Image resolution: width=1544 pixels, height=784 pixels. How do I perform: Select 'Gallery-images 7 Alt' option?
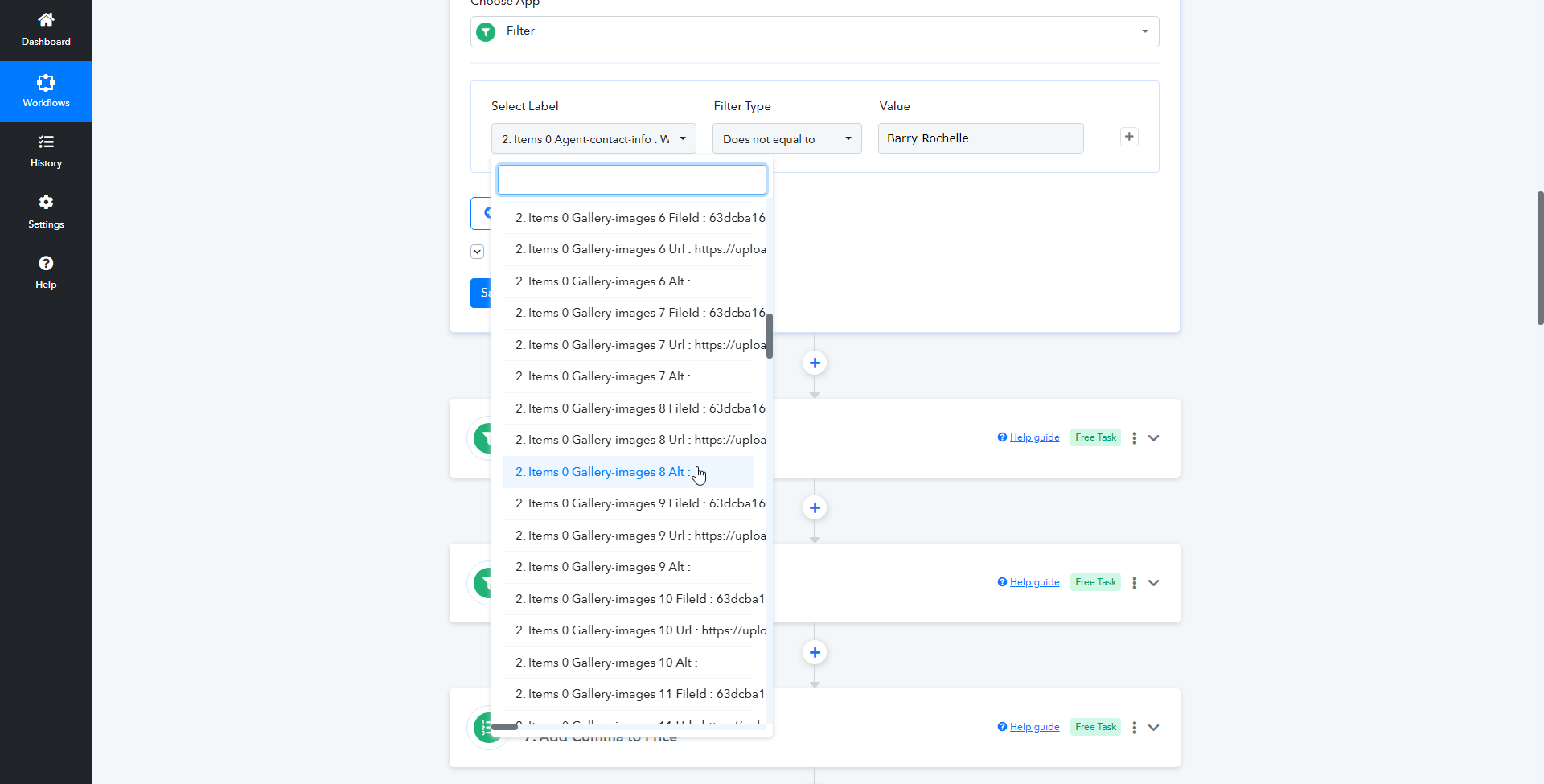point(629,376)
